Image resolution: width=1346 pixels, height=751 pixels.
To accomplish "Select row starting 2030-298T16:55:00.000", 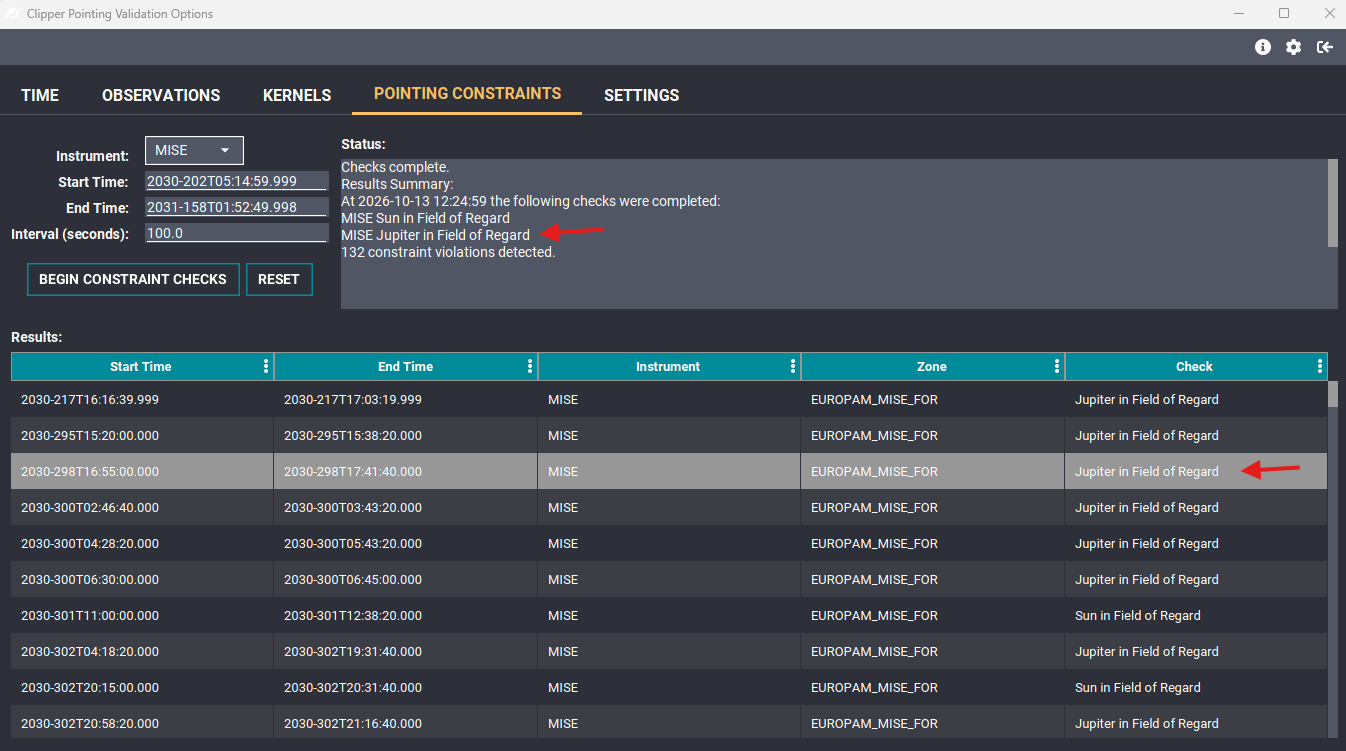I will (x=669, y=471).
